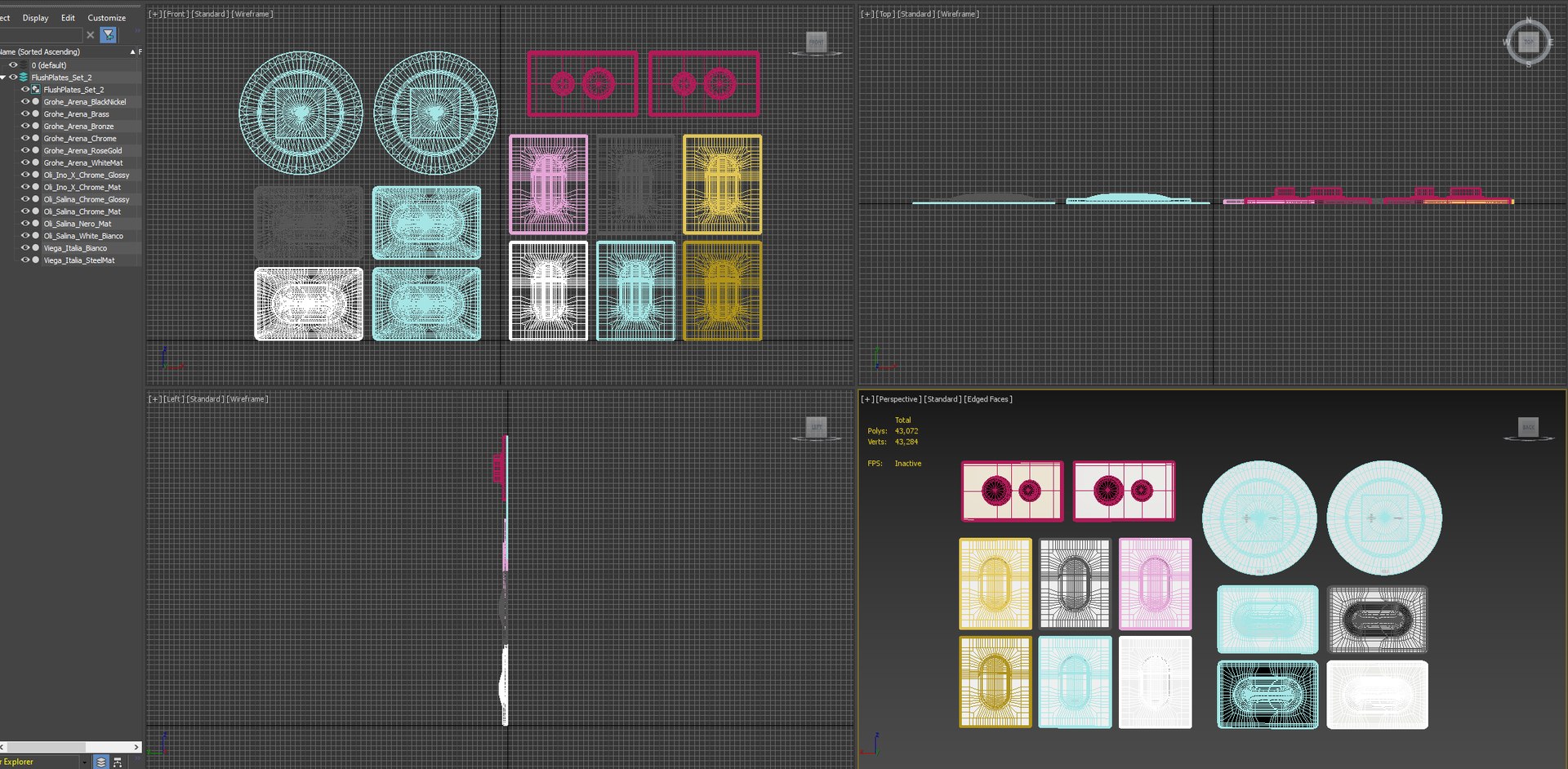Open the Edit menu
The image size is (1568, 769).
pos(68,18)
